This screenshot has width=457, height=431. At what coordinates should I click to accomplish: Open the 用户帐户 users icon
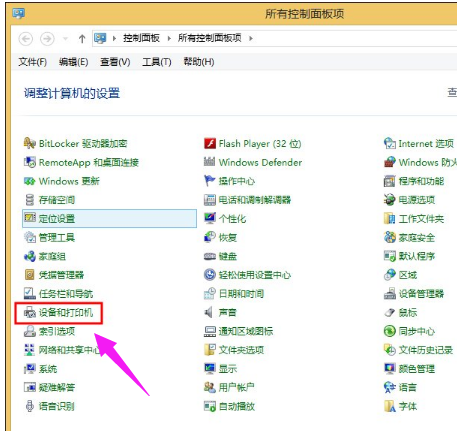click(210, 387)
